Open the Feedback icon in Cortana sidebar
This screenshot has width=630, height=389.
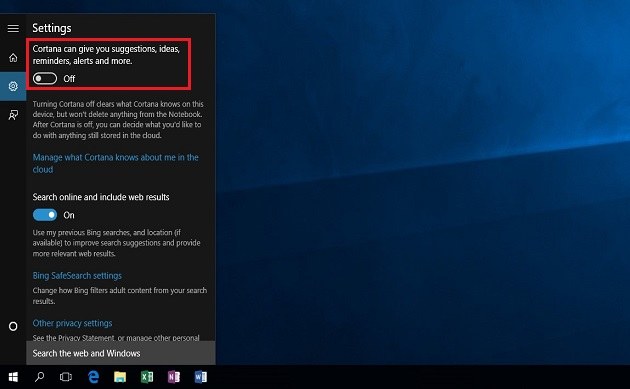pyautogui.click(x=13, y=115)
